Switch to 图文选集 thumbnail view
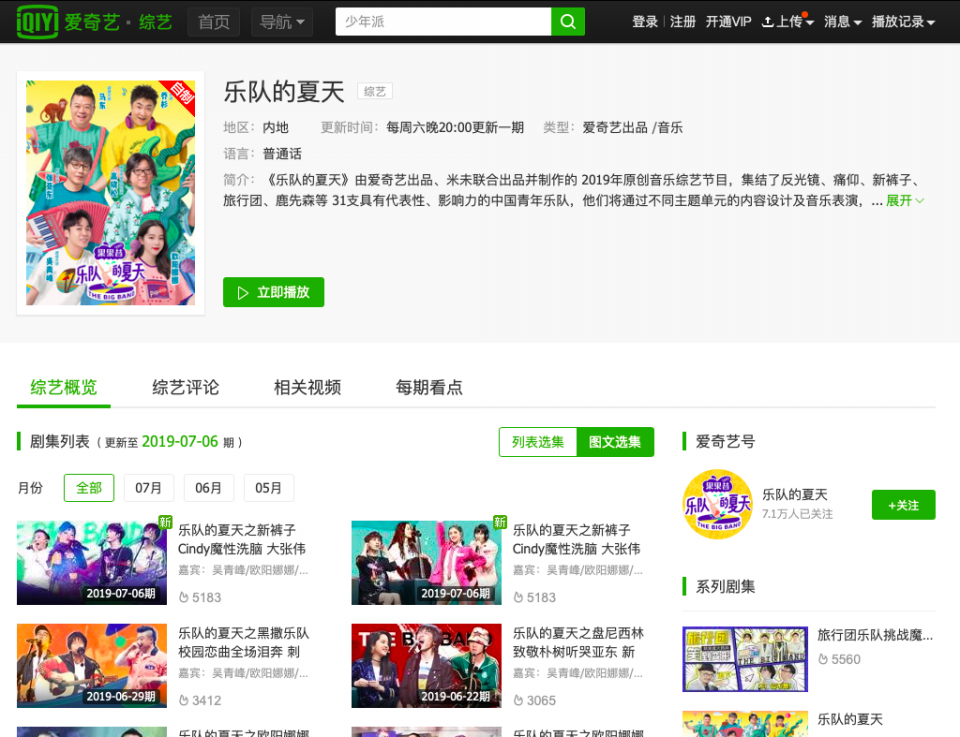 point(615,442)
